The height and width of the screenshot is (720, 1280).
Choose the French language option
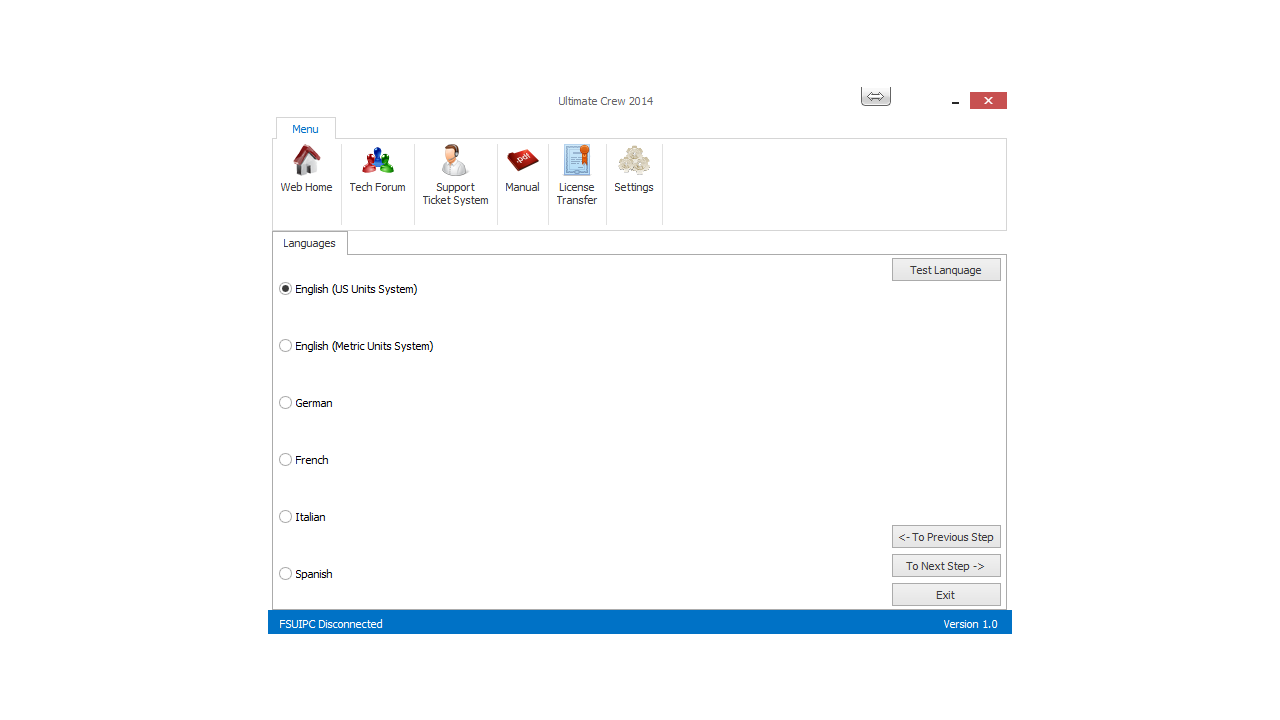(x=304, y=460)
